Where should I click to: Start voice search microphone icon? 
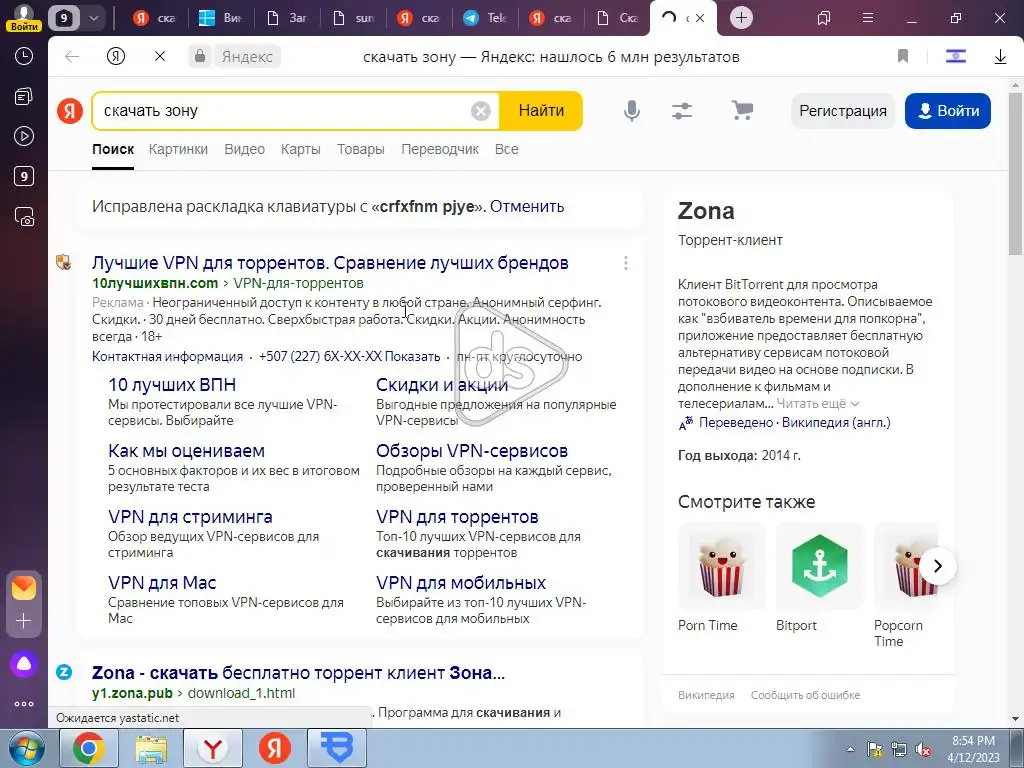(x=632, y=111)
